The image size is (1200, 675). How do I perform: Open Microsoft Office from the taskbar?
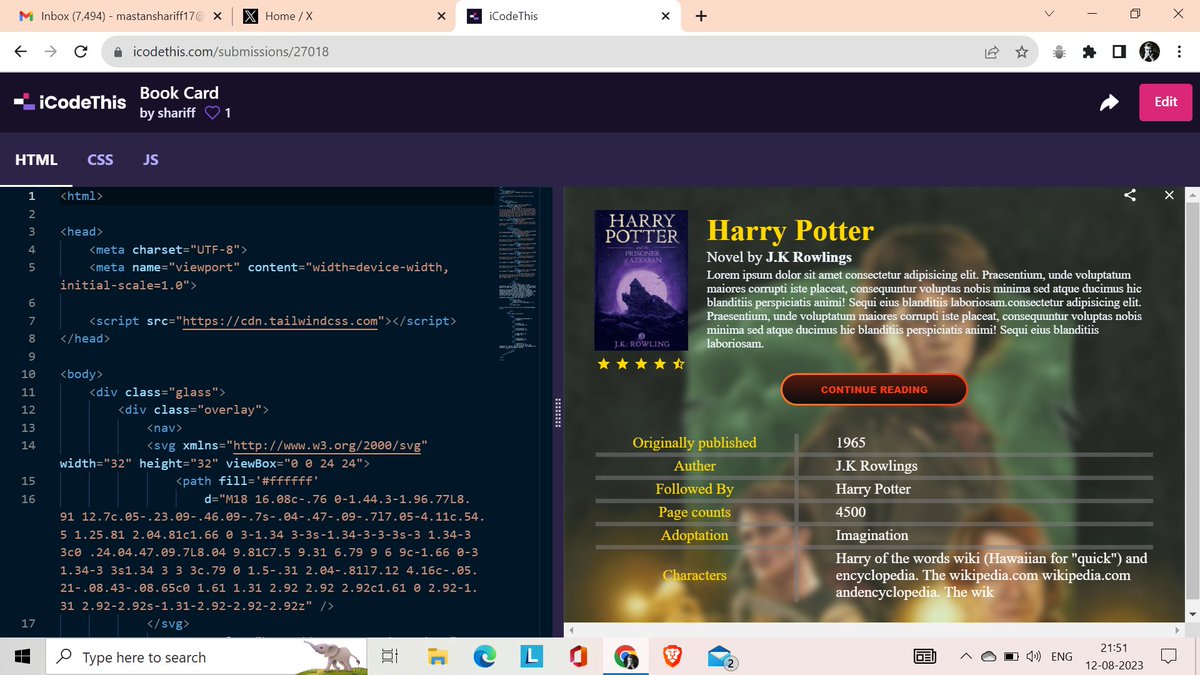(579, 657)
